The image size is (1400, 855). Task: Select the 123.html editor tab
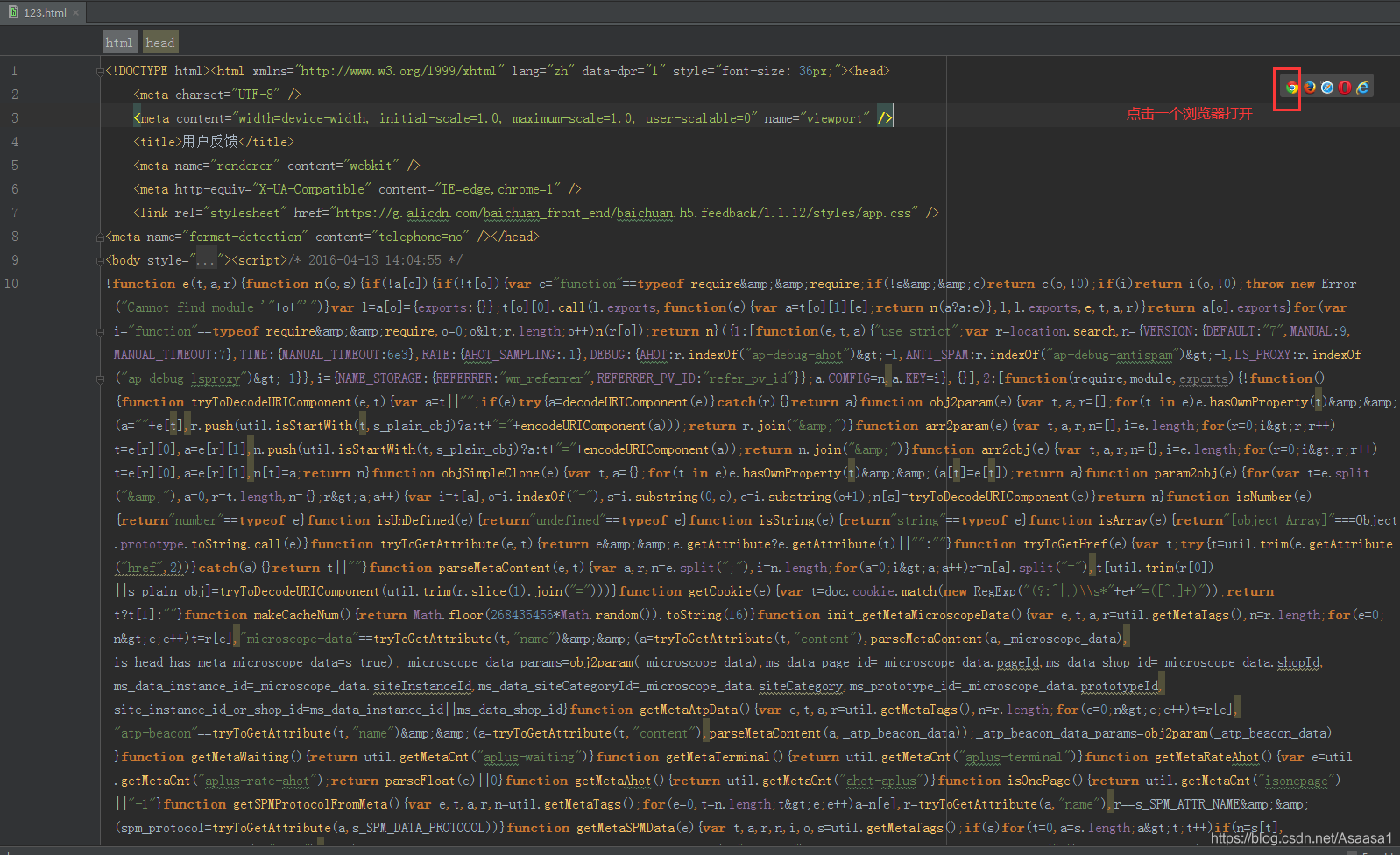[x=44, y=12]
